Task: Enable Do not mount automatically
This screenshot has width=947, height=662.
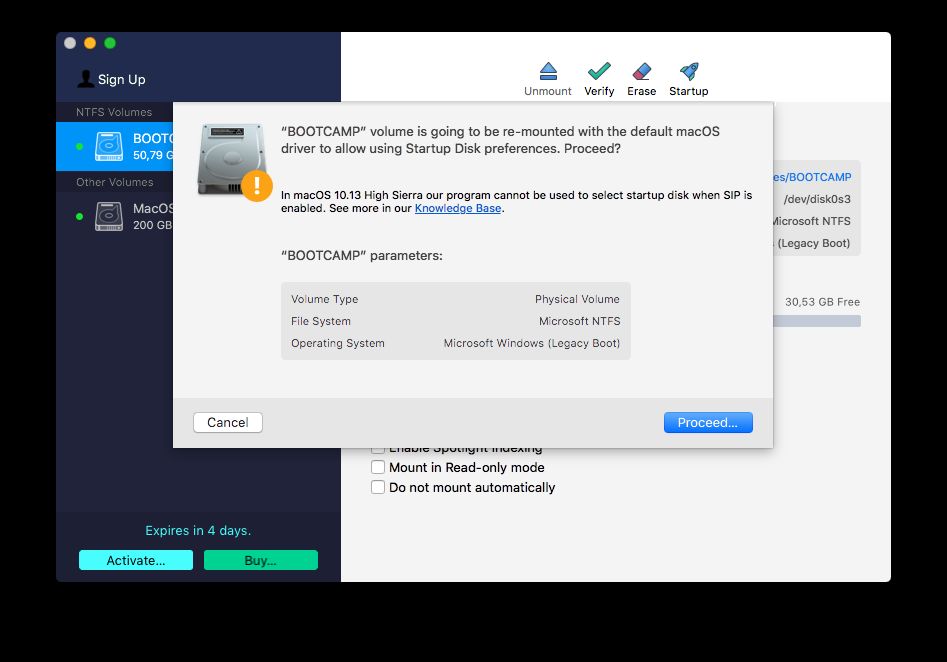Action: pyautogui.click(x=377, y=487)
